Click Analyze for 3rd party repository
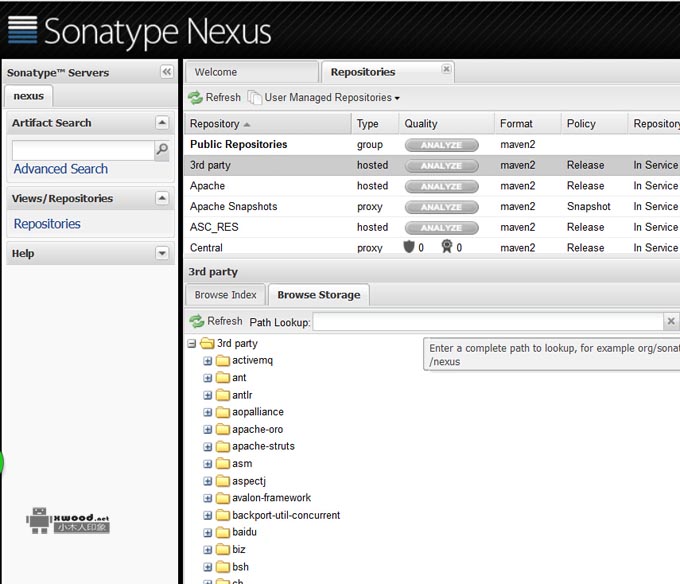 pyautogui.click(x=441, y=166)
